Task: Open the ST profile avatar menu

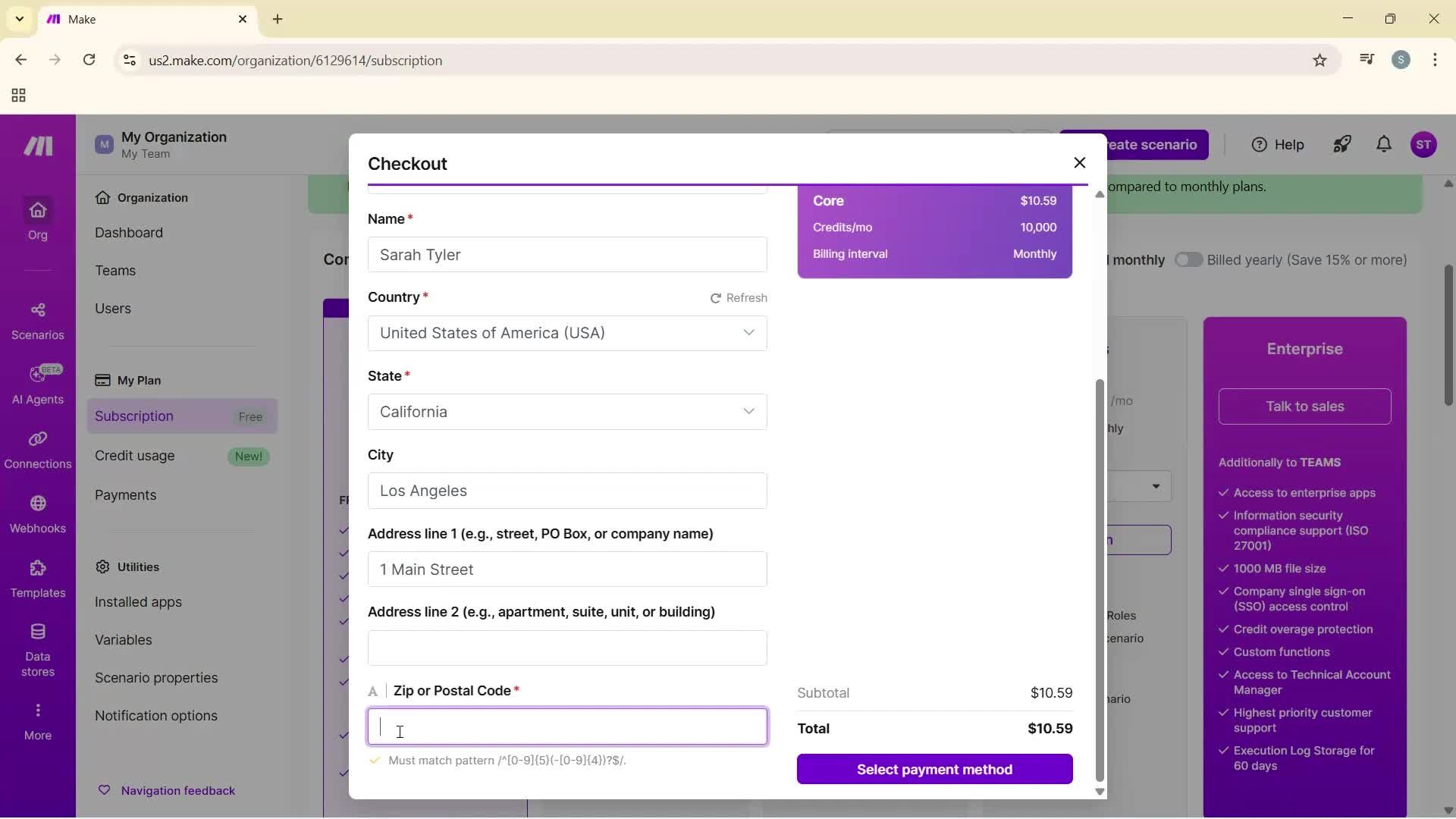Action: coord(1425,144)
